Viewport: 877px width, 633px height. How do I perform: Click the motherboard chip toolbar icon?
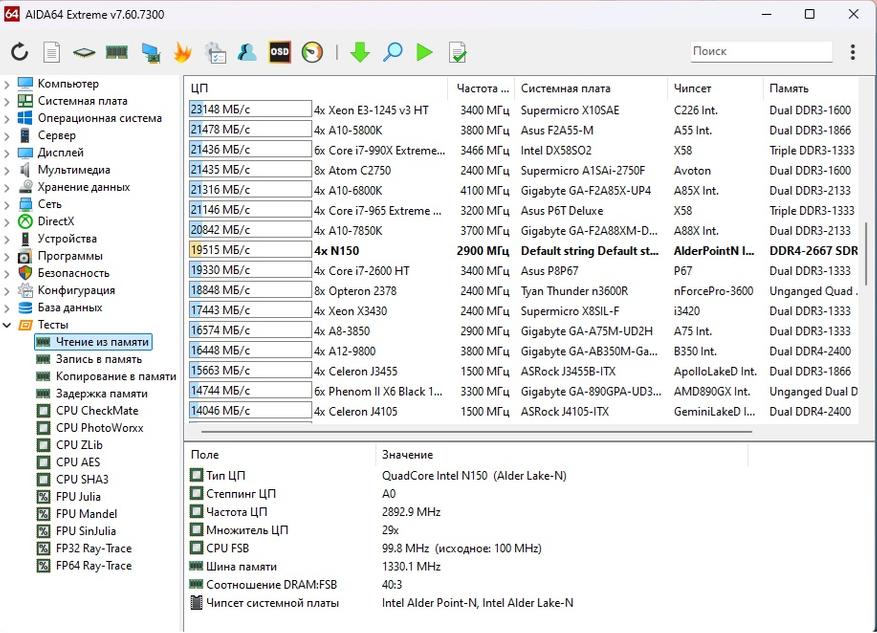(x=84, y=53)
